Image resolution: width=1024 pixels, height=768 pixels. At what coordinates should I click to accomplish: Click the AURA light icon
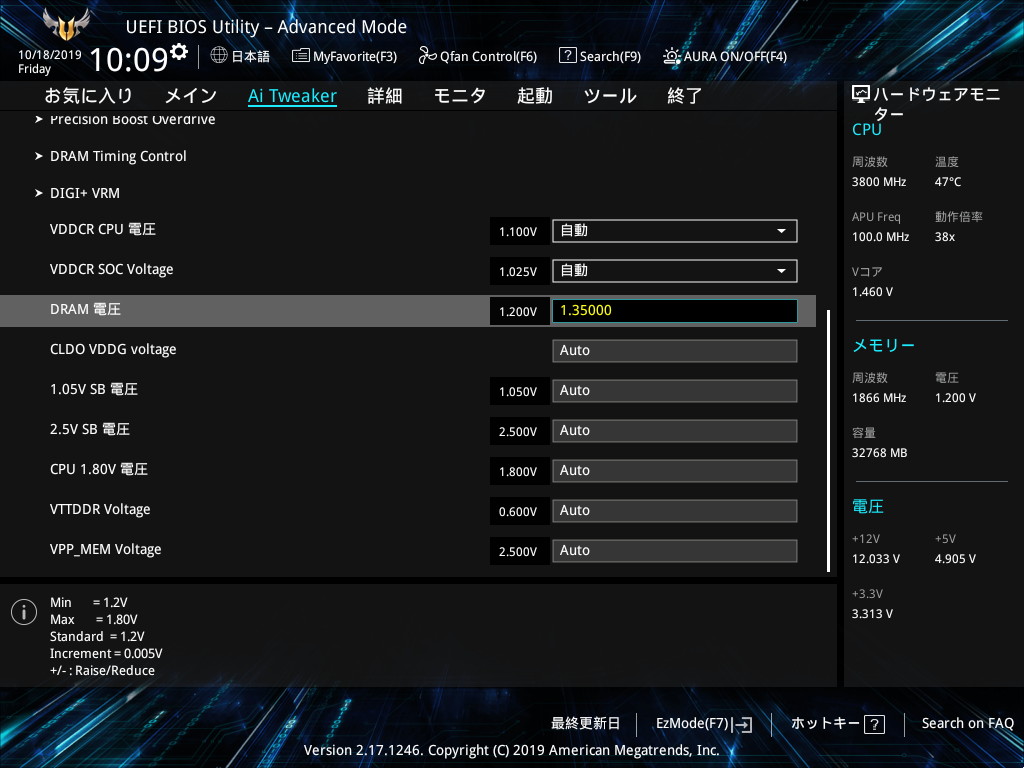pos(671,56)
